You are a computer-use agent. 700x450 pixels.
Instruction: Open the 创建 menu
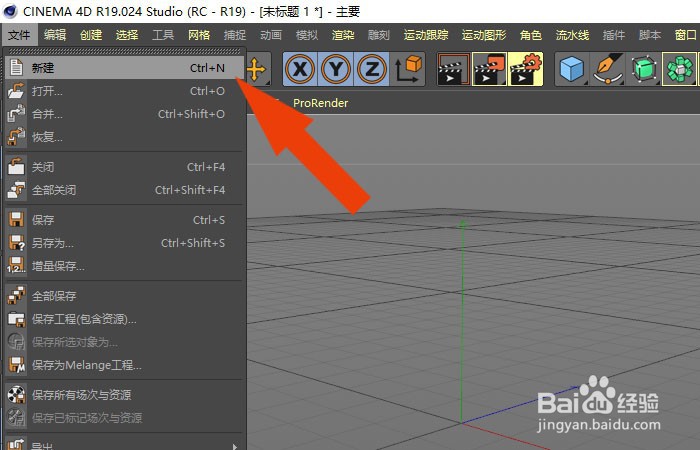(x=91, y=35)
